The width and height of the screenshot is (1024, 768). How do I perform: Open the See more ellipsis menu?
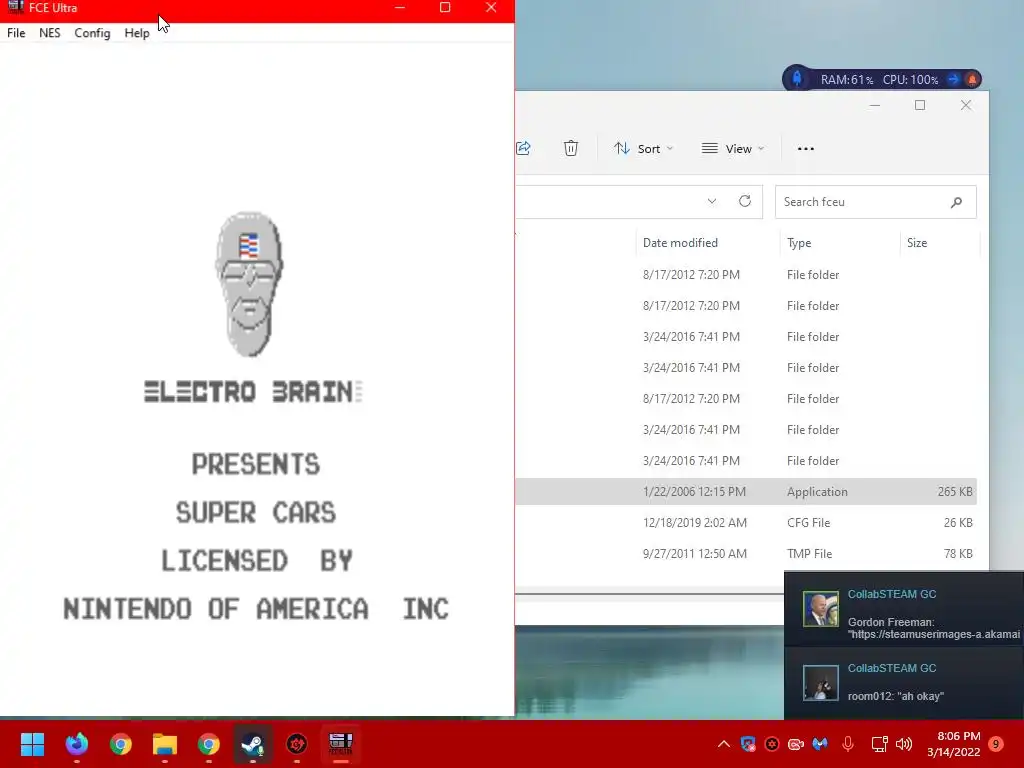pyautogui.click(x=806, y=149)
